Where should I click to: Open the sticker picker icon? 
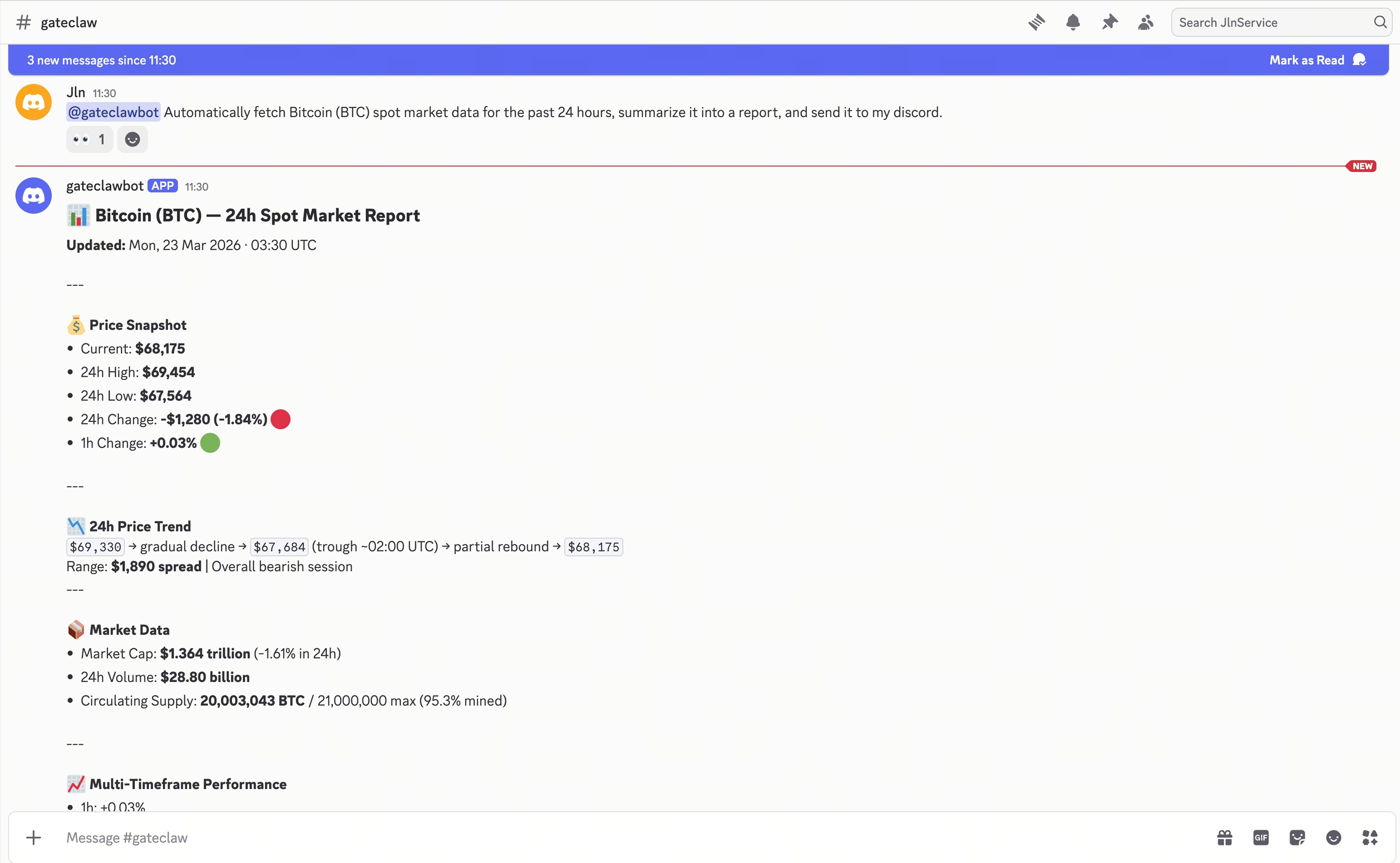1297,837
